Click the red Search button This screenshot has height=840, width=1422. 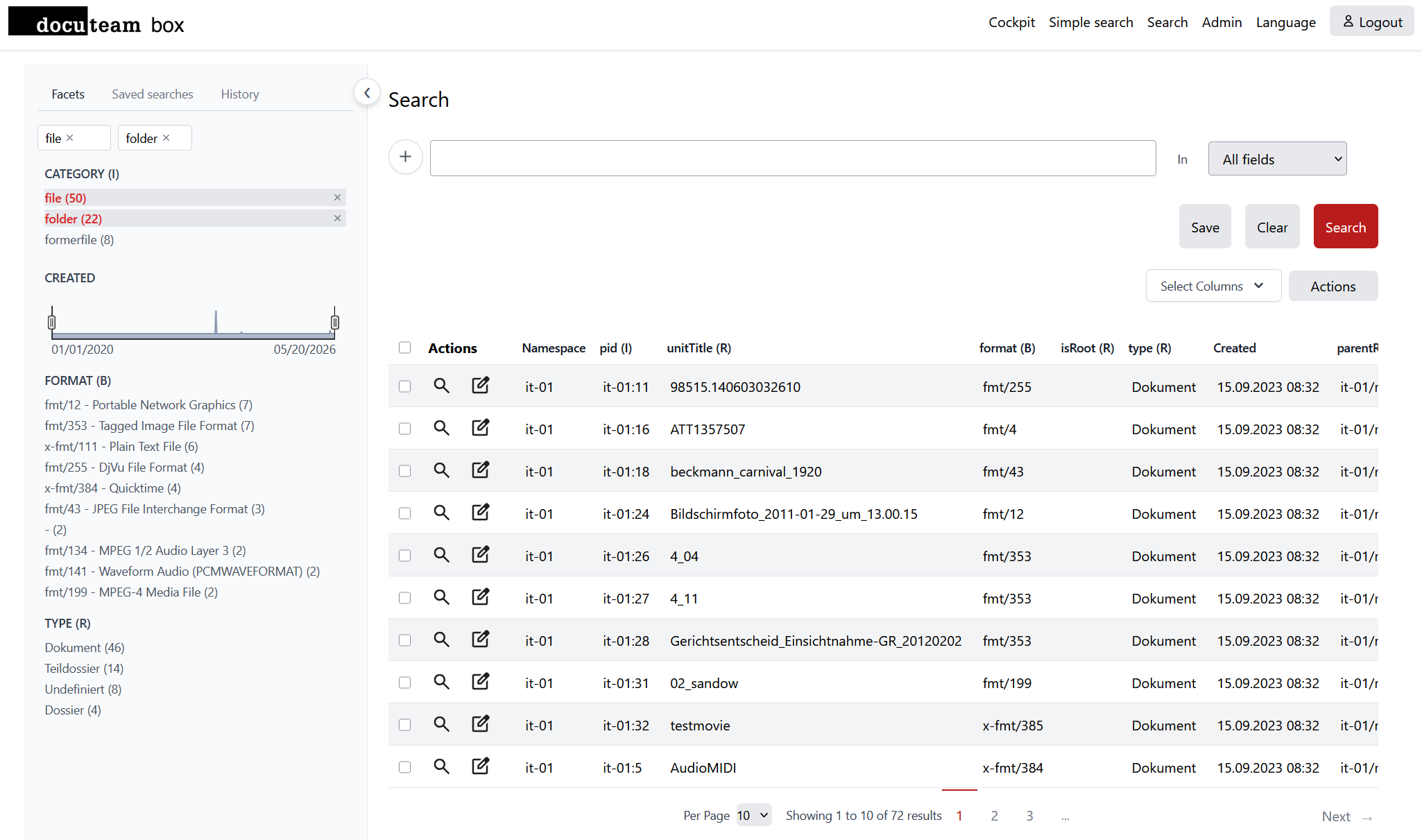[x=1345, y=227]
